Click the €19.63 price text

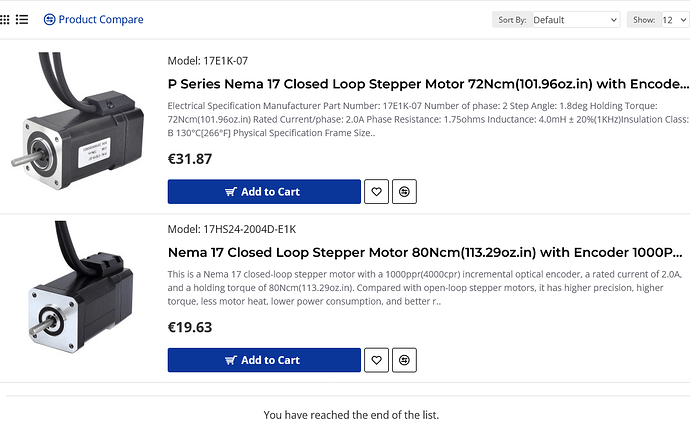tap(190, 327)
